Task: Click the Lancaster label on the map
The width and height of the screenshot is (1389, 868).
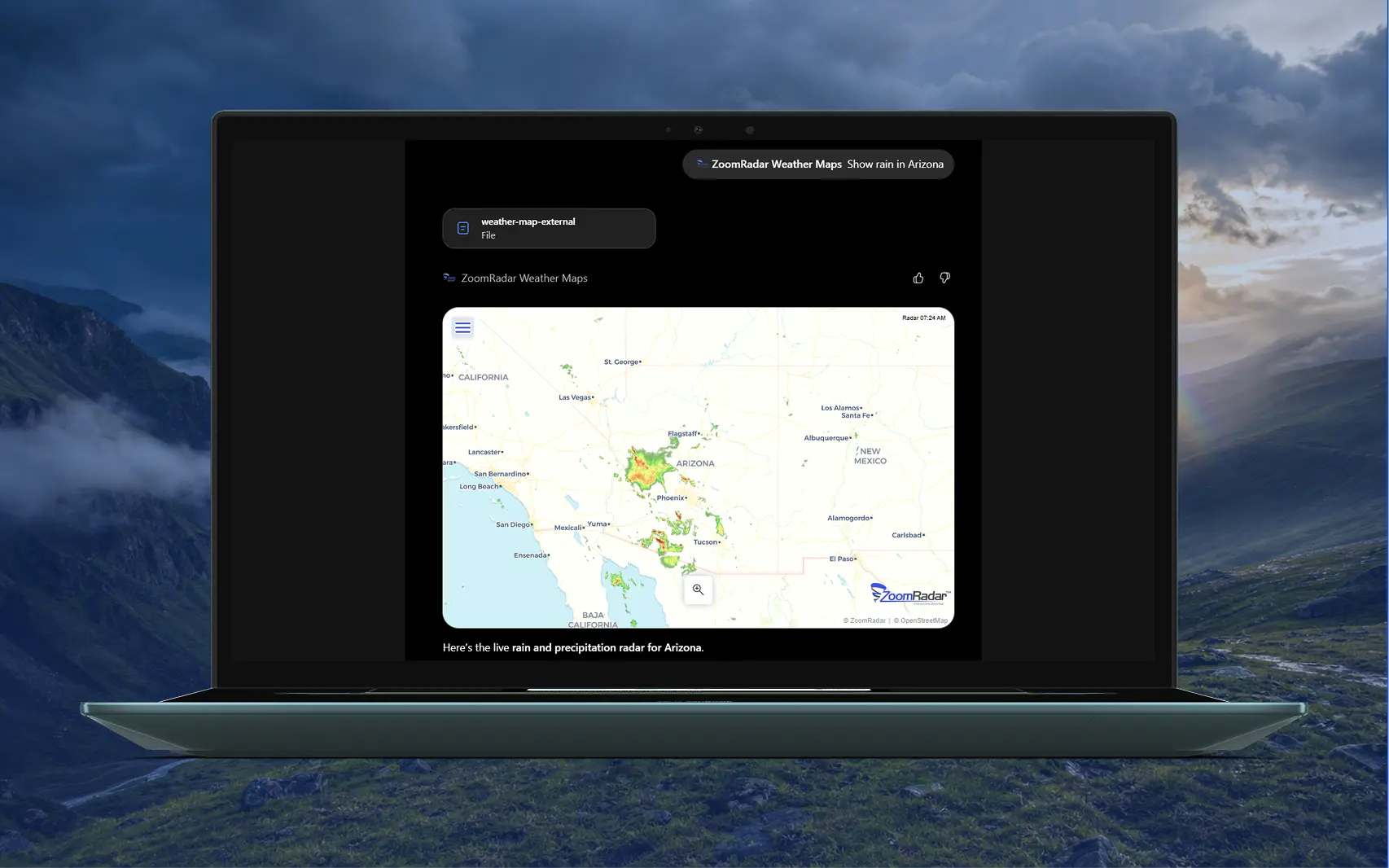Action: pos(484,452)
